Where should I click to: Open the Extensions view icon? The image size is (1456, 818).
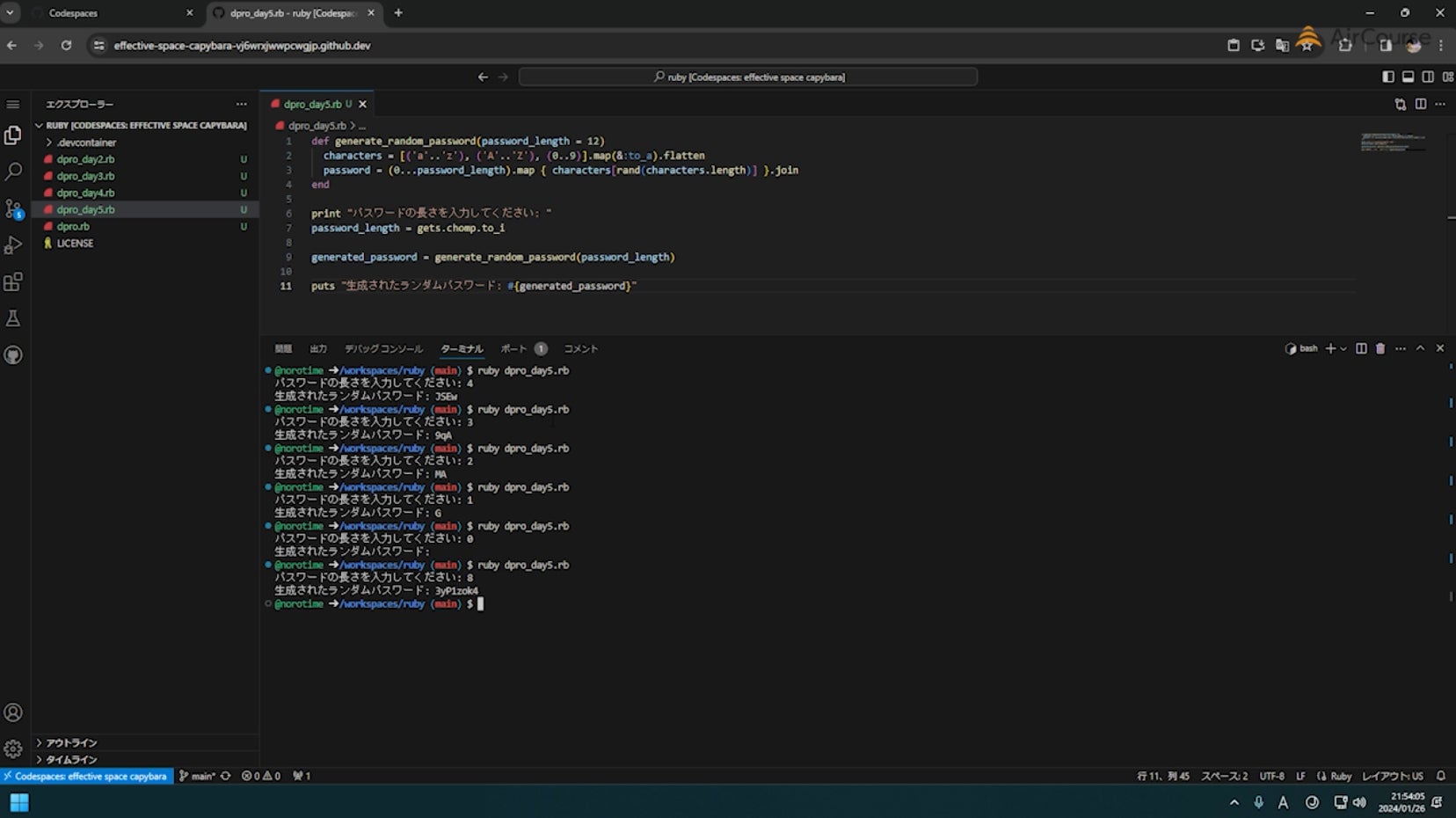click(13, 282)
